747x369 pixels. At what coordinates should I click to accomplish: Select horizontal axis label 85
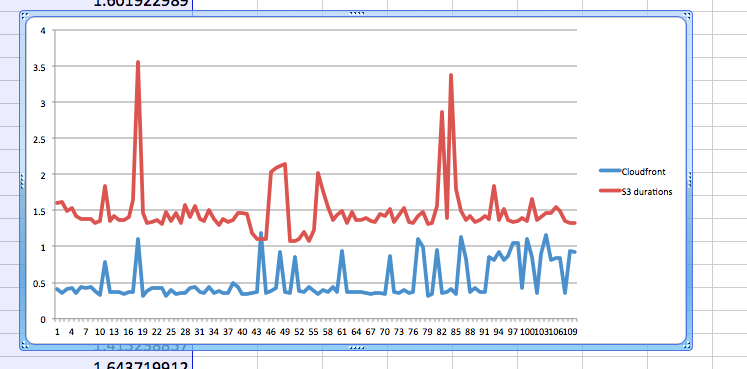pyautogui.click(x=456, y=331)
